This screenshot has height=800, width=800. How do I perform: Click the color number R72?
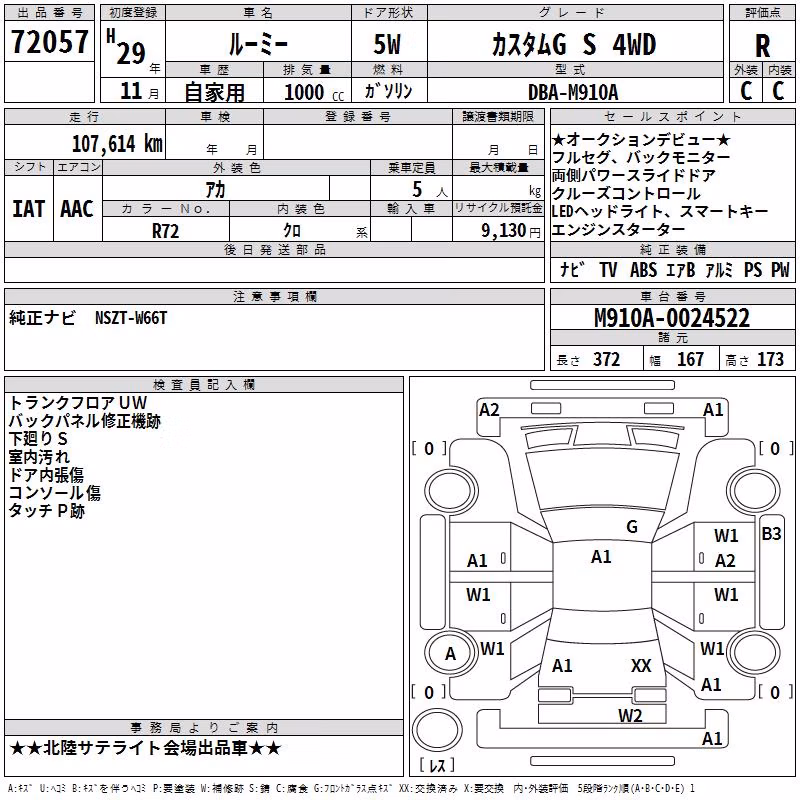click(x=165, y=231)
